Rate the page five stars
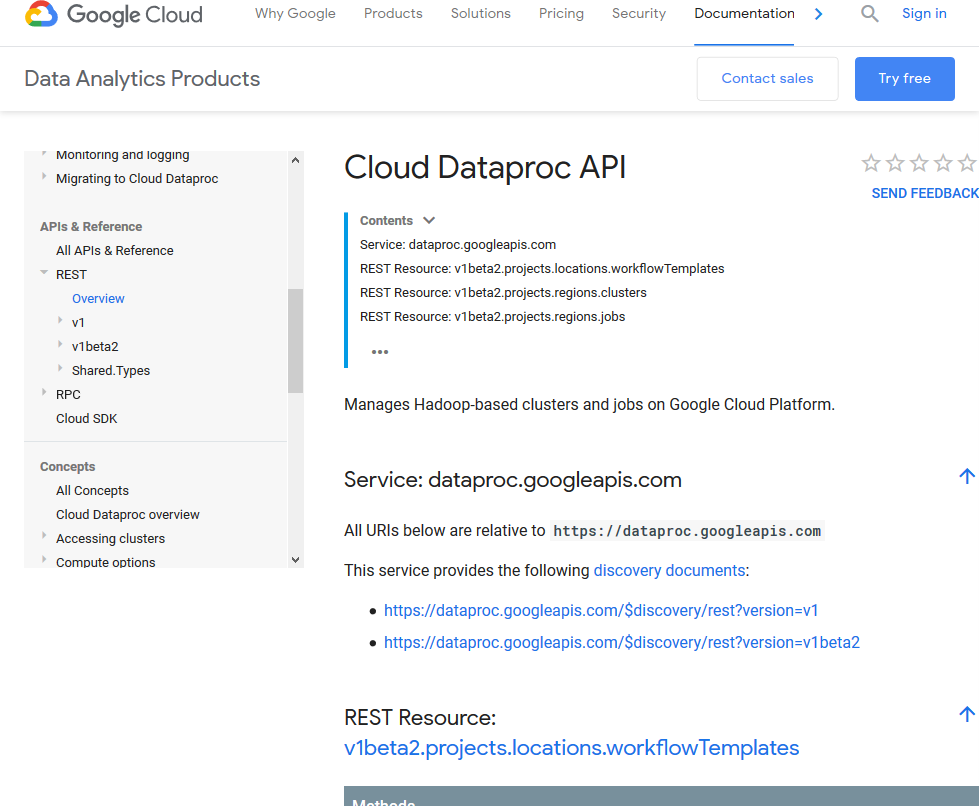This screenshot has width=979, height=806. click(x=967, y=163)
